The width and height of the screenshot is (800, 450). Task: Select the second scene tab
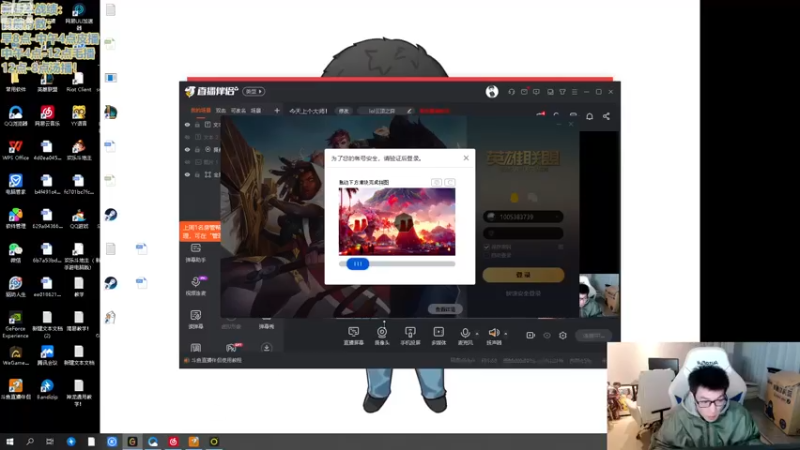[220, 110]
